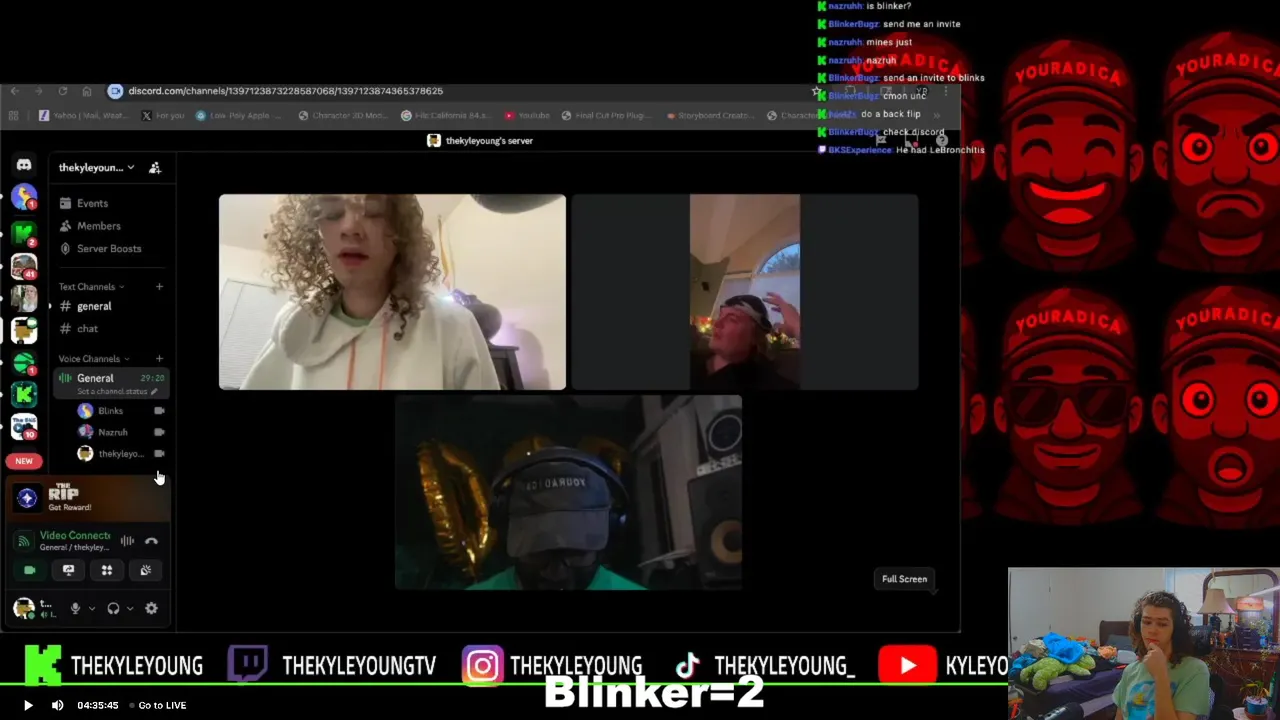Disconnect from voice with phone icon
Image resolution: width=1280 pixels, height=720 pixels.
point(151,541)
